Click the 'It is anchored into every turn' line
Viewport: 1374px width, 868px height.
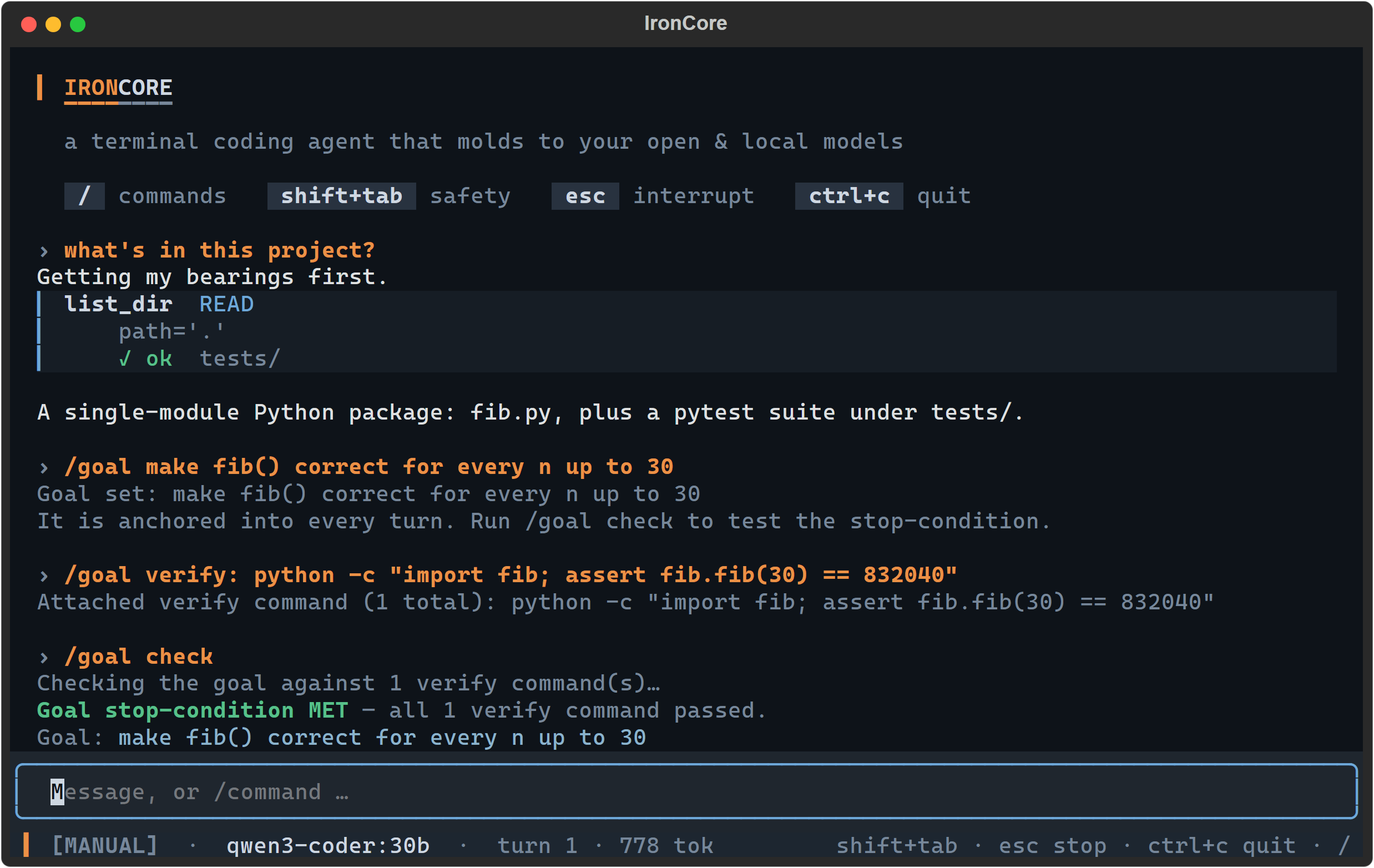pyautogui.click(x=544, y=521)
